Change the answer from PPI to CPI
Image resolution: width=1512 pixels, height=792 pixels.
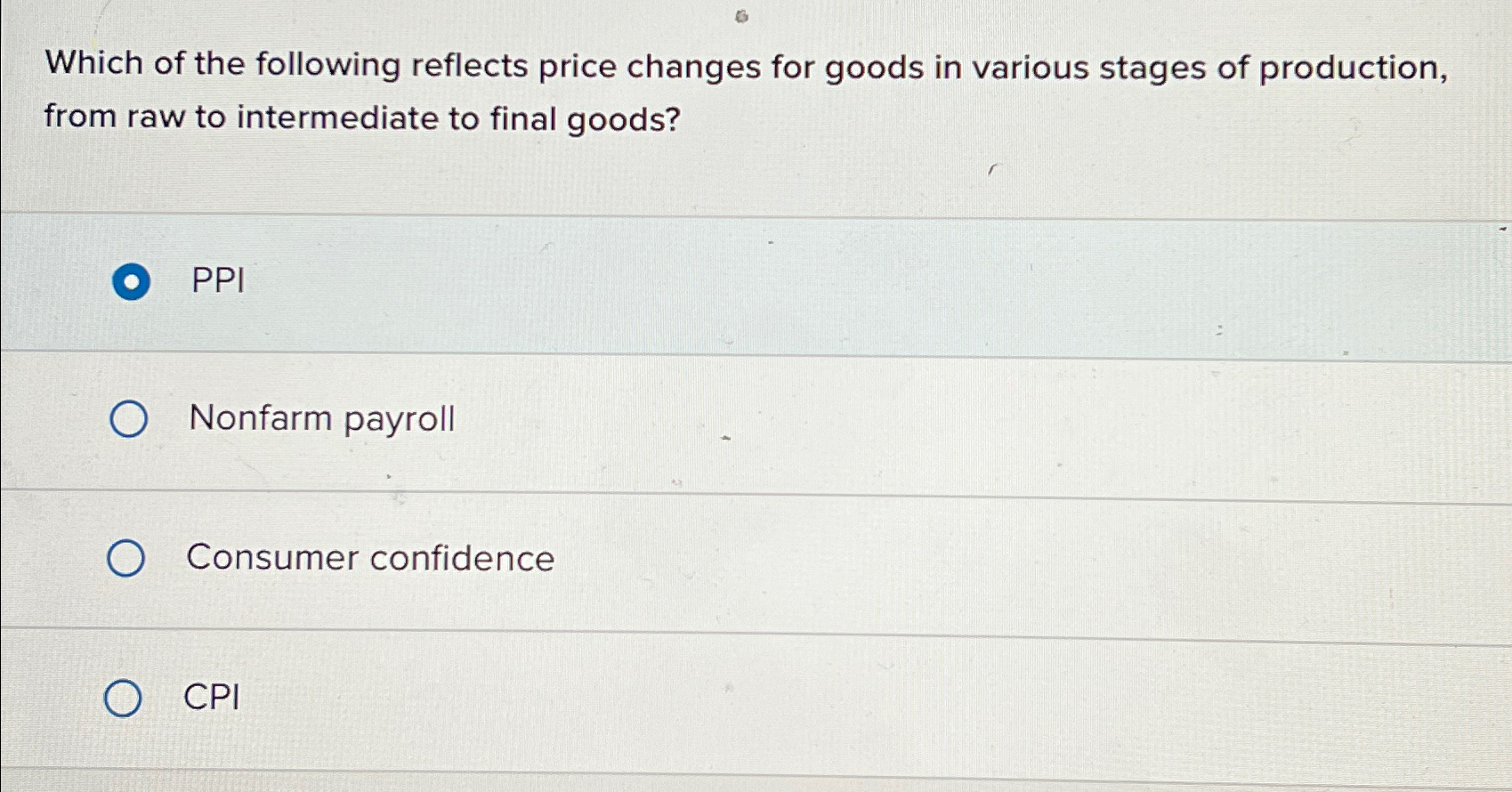point(124,699)
